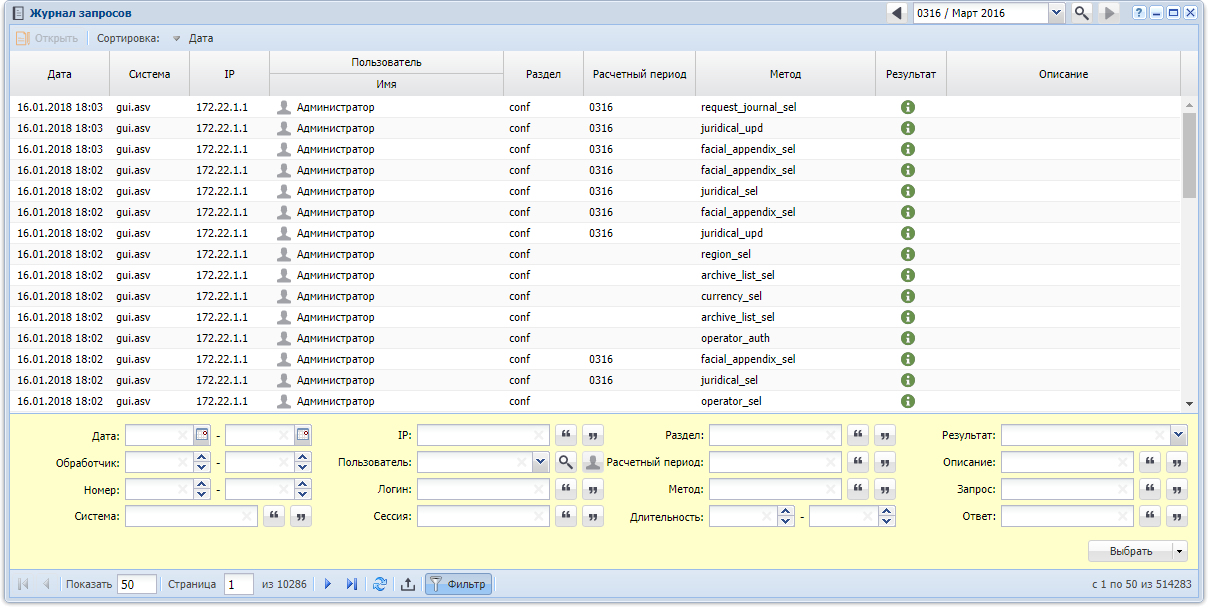Viewport: 1208px width, 607px height.
Task: Sort by IP column header
Action: point(229,74)
